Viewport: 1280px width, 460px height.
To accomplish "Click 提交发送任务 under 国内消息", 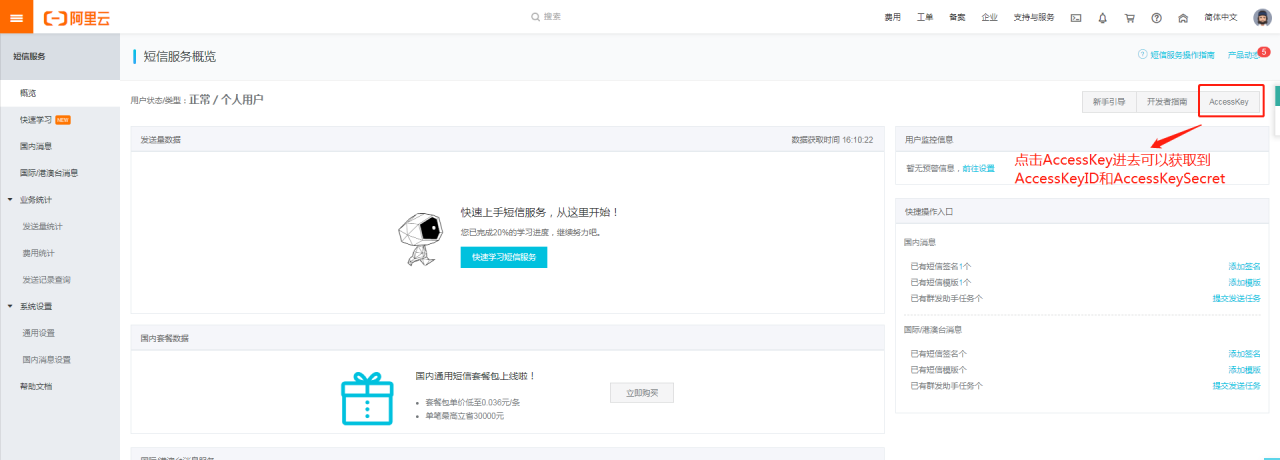I will (1237, 298).
